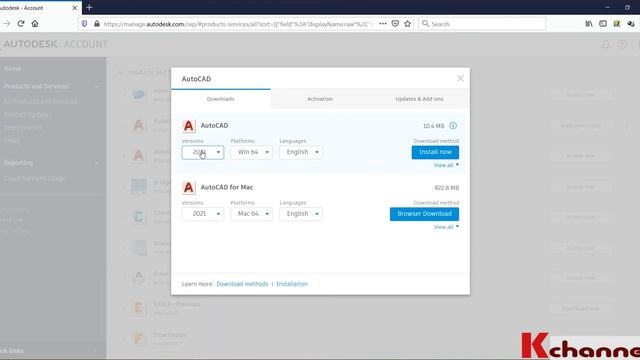Image resolution: width=640 pixels, height=360 pixels.
Task: Open AutoCAD Win 64 platform dropdown
Action: click(251, 152)
